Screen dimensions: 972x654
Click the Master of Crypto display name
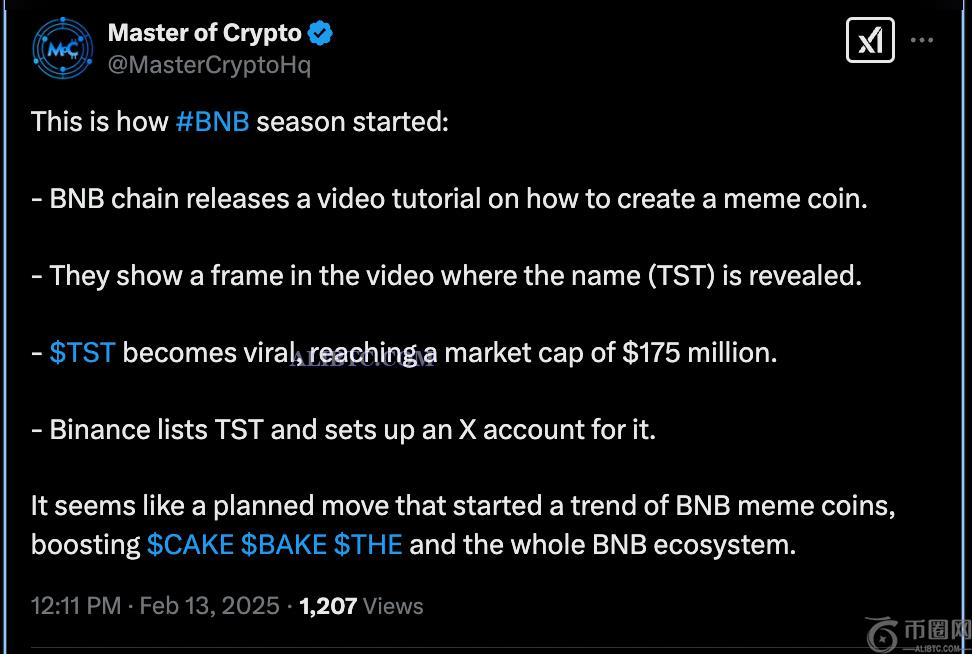pos(204,33)
